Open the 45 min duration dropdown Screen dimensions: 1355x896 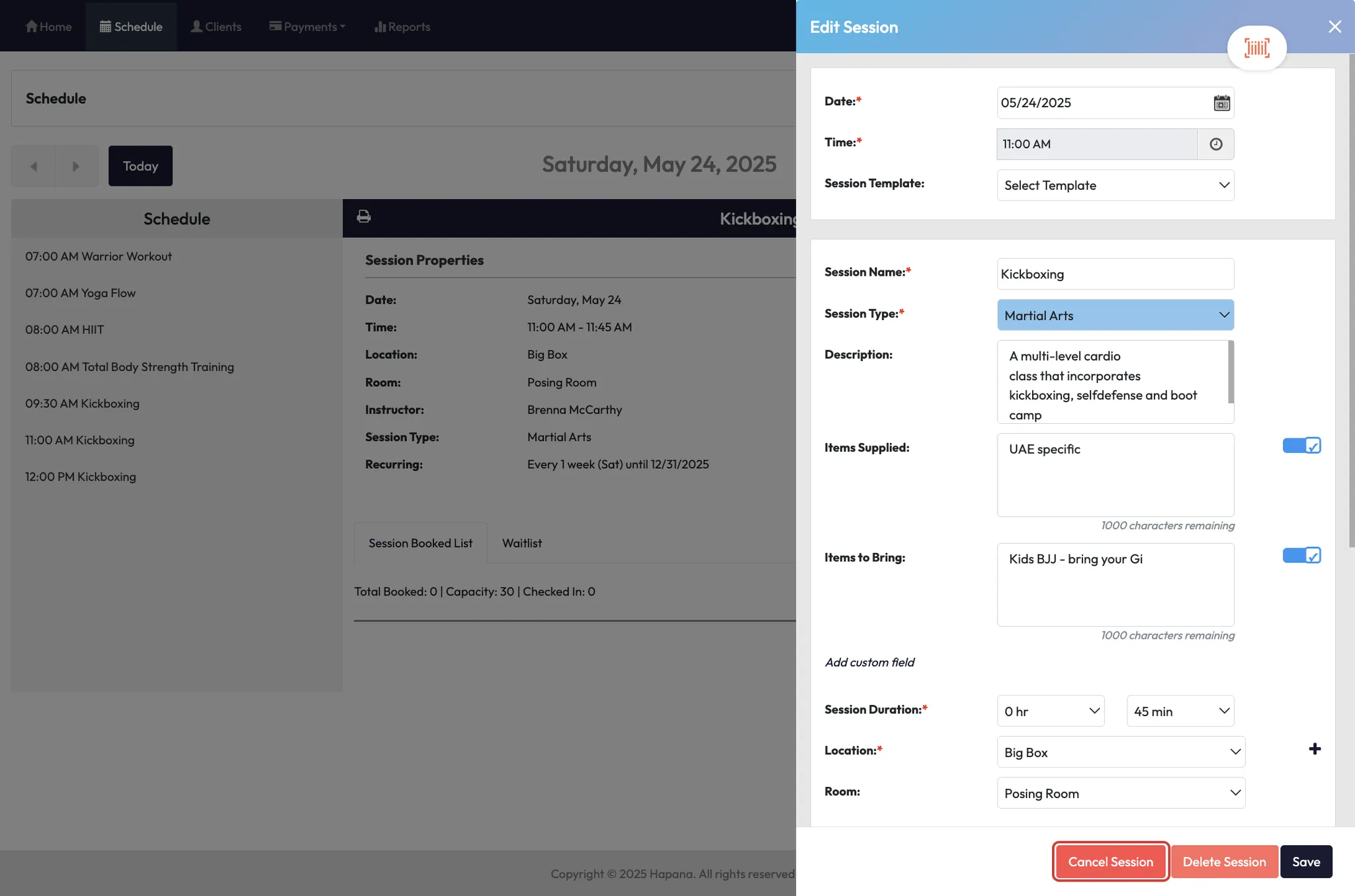pyautogui.click(x=1180, y=712)
